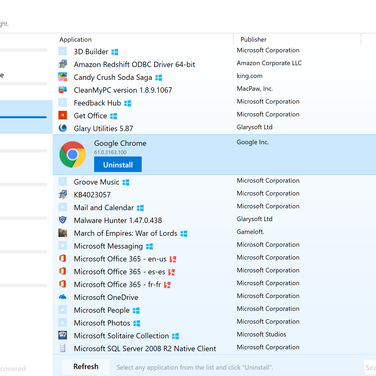Click the red flag beside Office 365 fr-fr
Screen dimensions: 376x376
[x=167, y=285]
